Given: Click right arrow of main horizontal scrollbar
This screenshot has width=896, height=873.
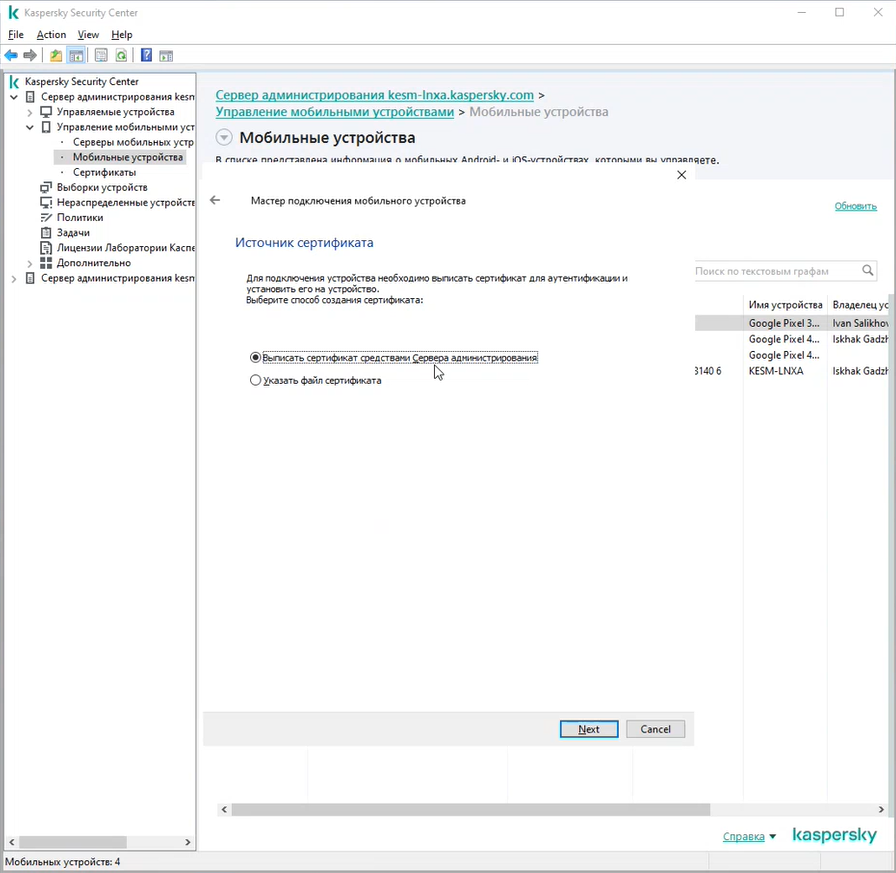Looking at the screenshot, I should click(x=881, y=810).
